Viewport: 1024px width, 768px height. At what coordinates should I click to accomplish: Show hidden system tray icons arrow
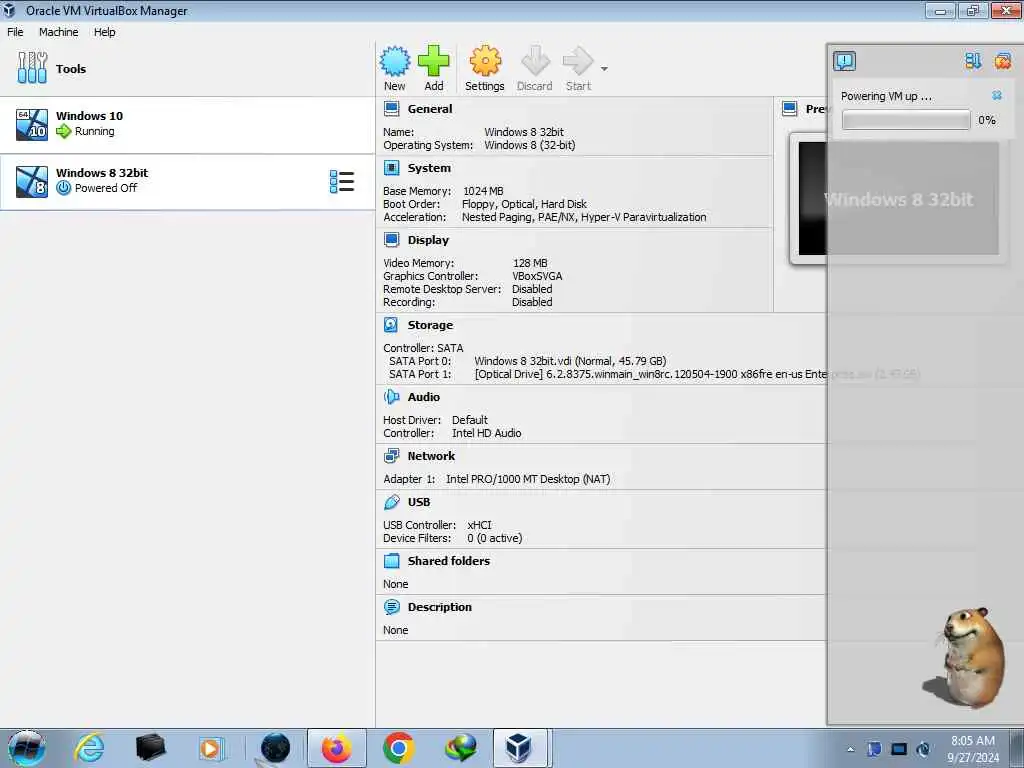click(850, 749)
